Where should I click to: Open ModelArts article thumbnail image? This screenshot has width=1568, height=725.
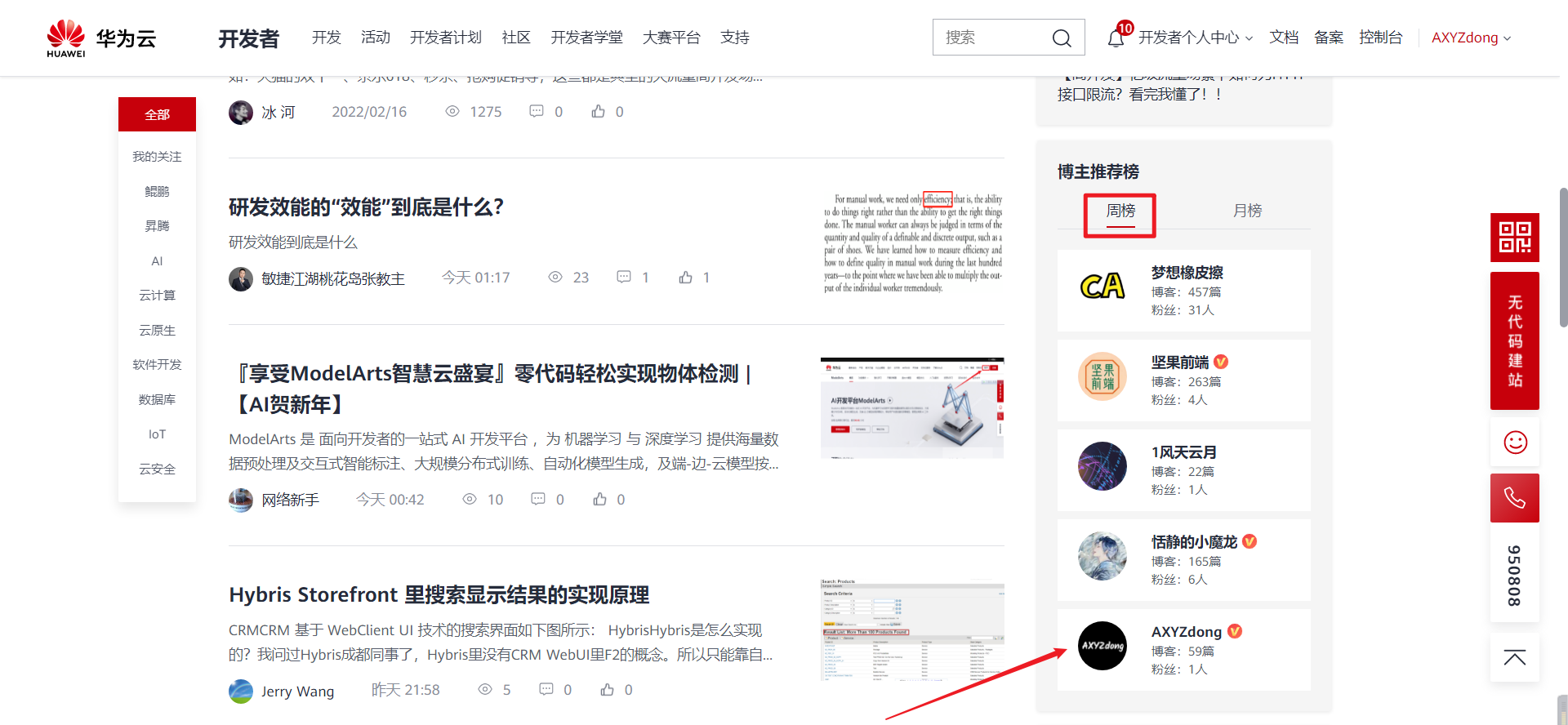[913, 407]
